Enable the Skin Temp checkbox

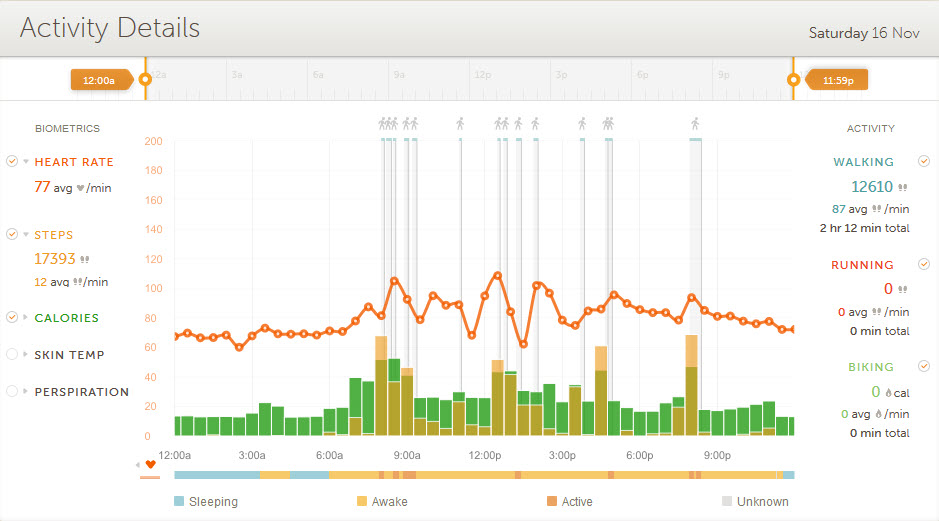coord(12,354)
